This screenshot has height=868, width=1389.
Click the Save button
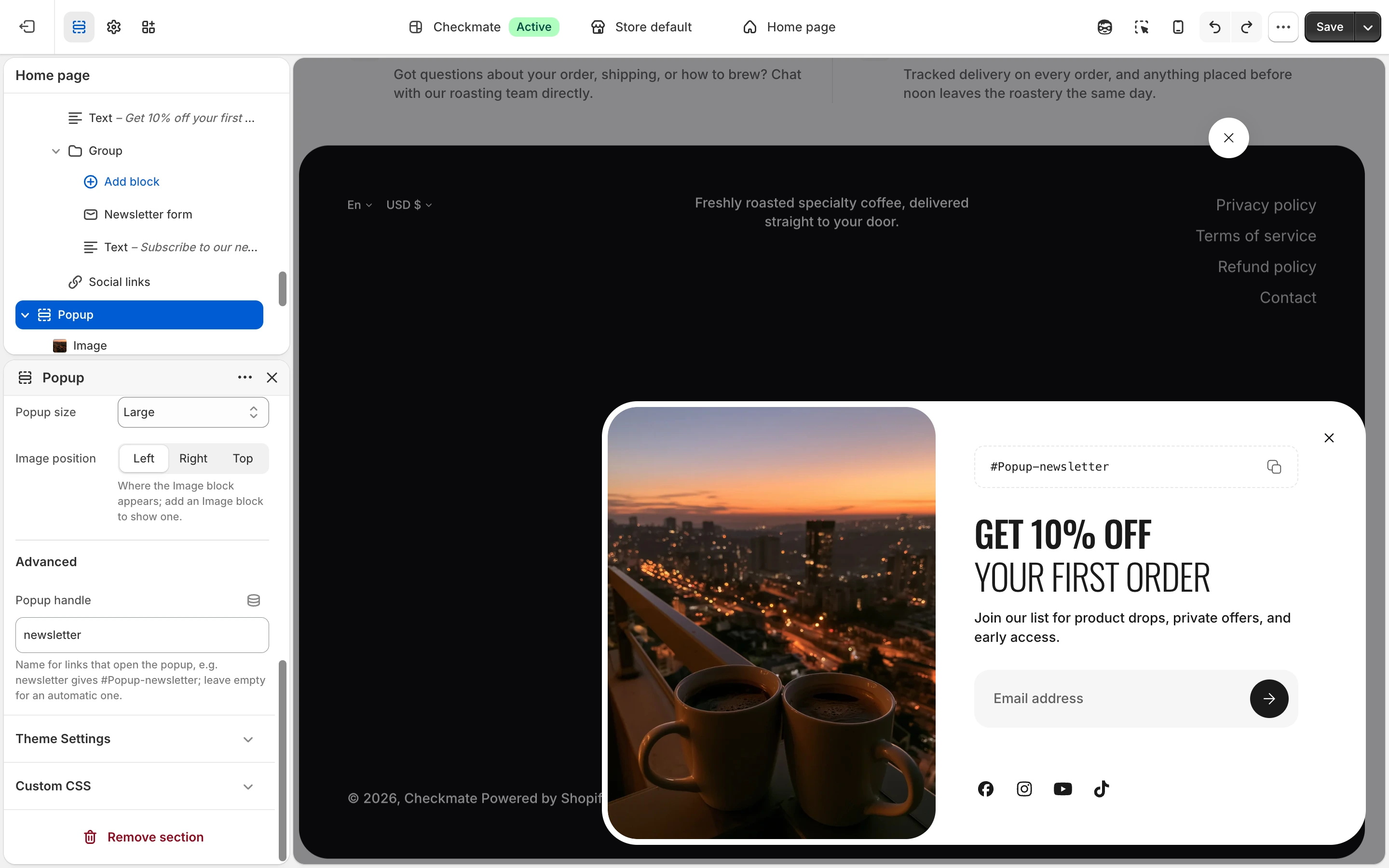[x=1329, y=27]
